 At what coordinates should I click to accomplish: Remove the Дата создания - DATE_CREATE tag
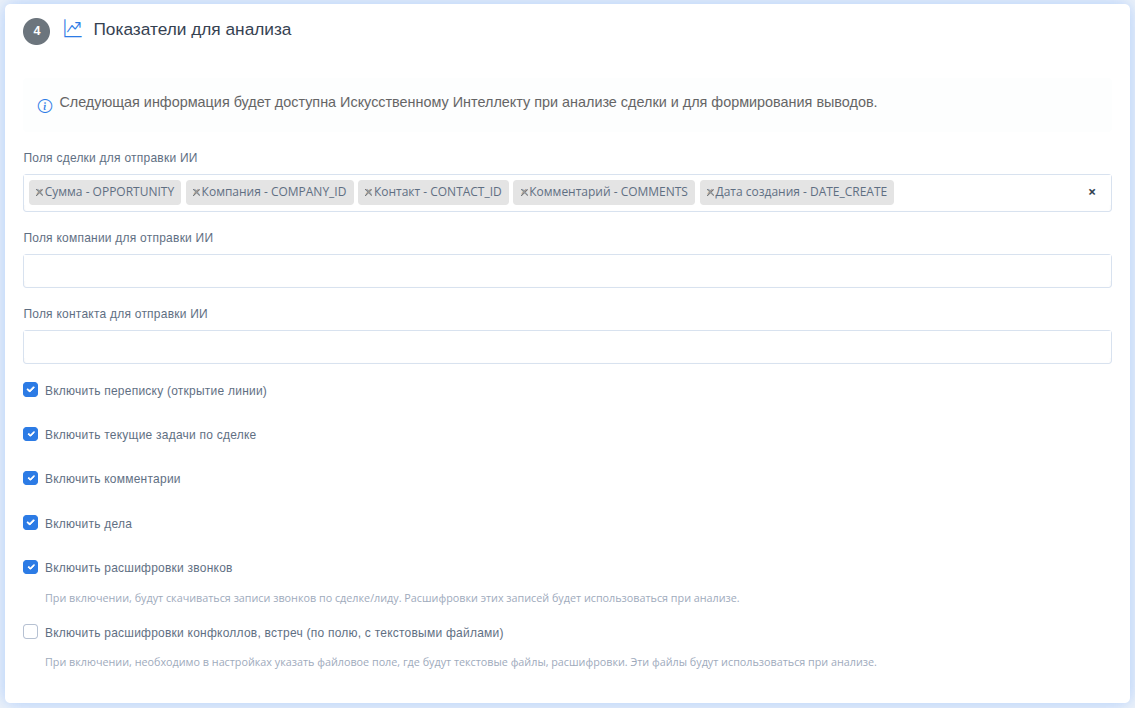710,192
